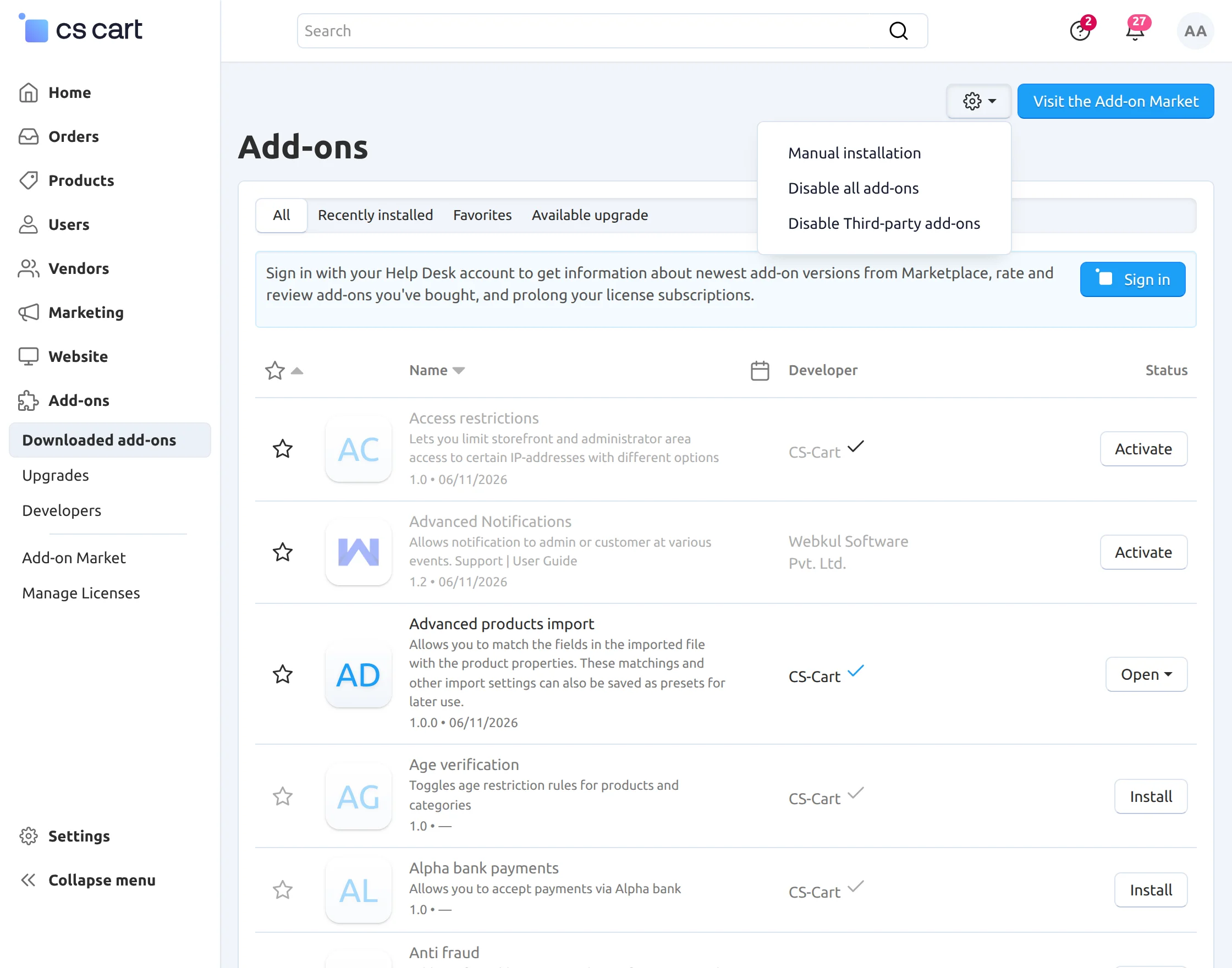Click the Add-ons page heading
This screenshot has height=968, width=1232.
[303, 147]
